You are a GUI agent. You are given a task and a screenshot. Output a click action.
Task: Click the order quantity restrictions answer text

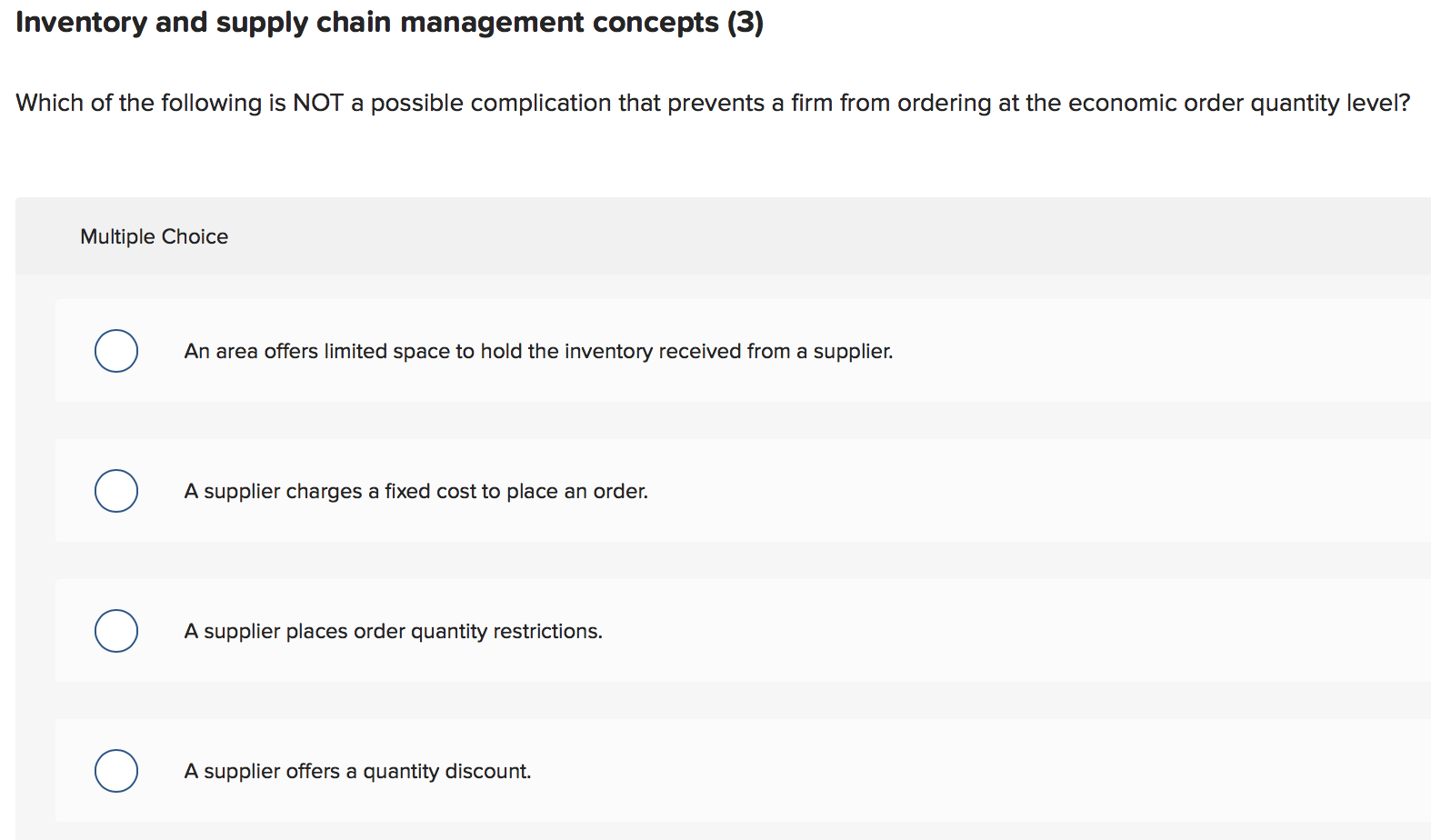[x=393, y=630]
